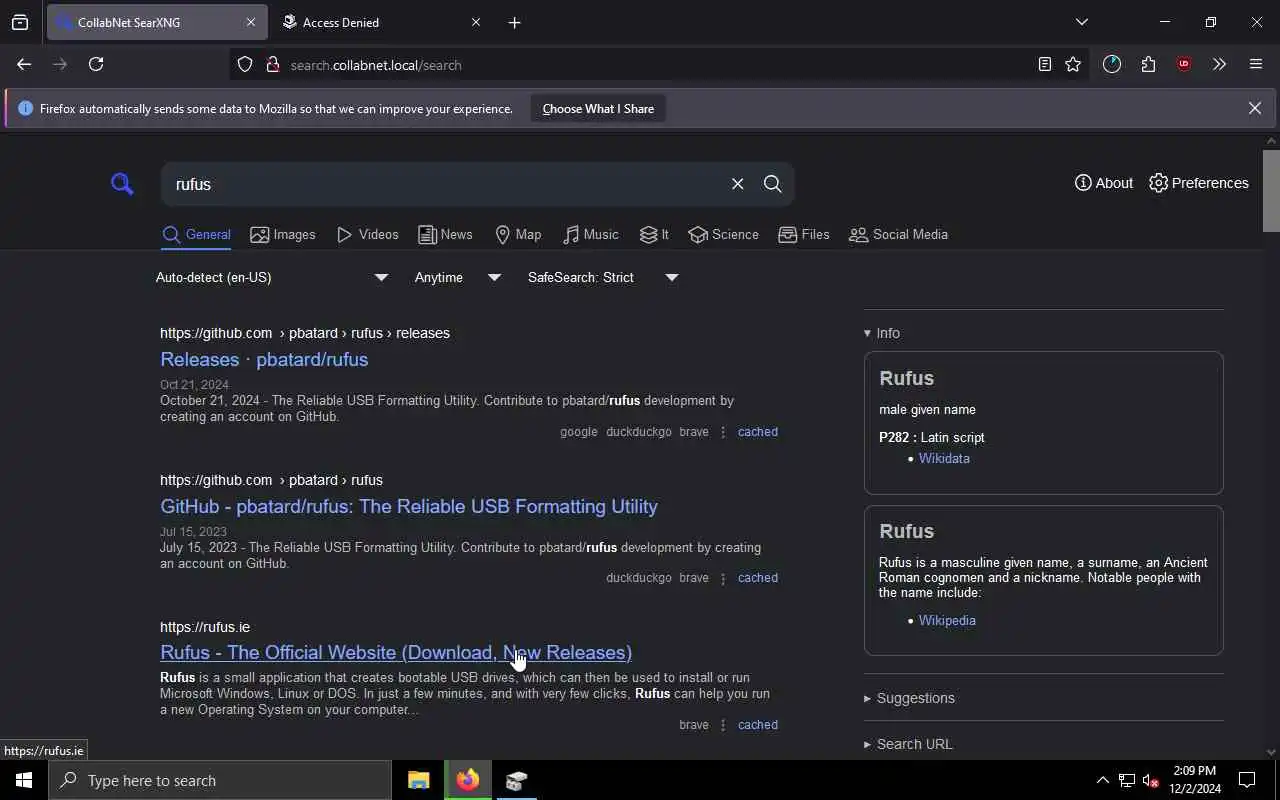Reload the current page

tap(96, 64)
